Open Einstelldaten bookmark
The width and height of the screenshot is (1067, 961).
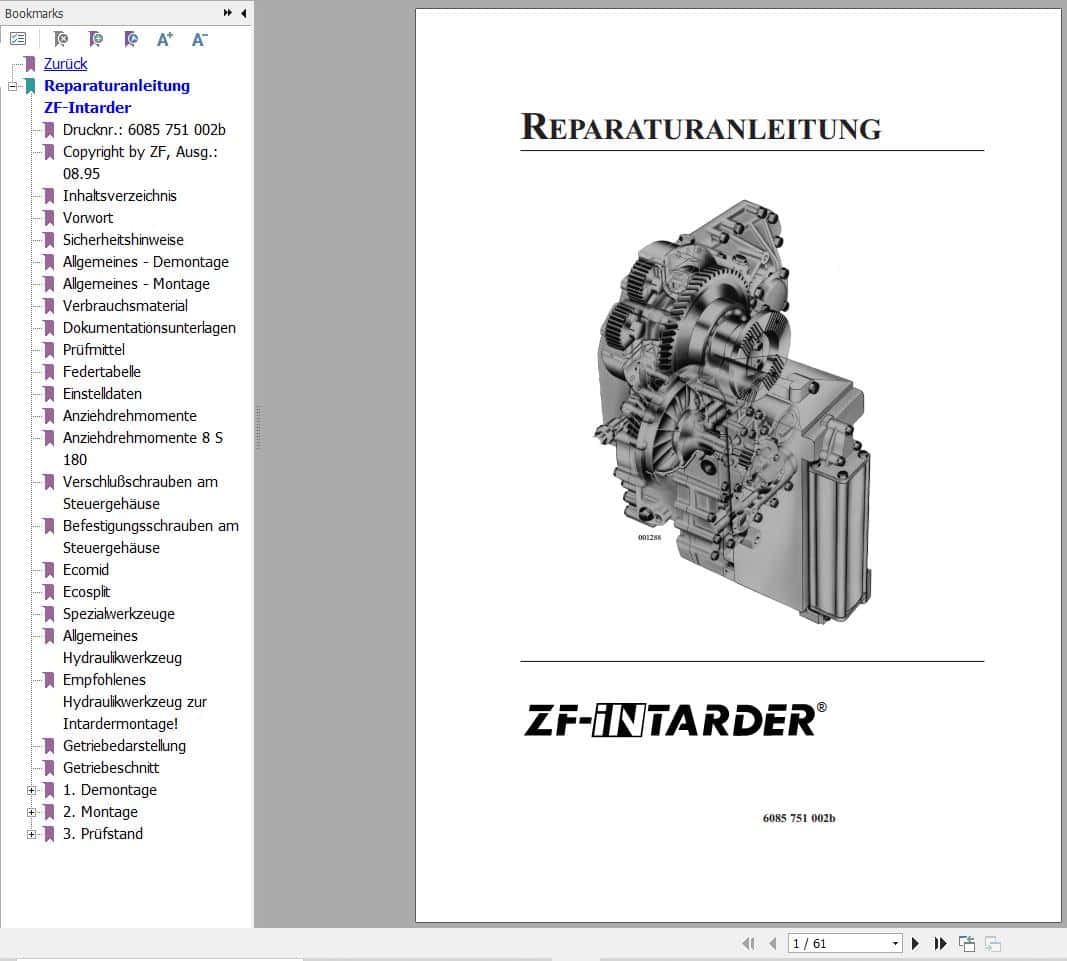point(102,394)
